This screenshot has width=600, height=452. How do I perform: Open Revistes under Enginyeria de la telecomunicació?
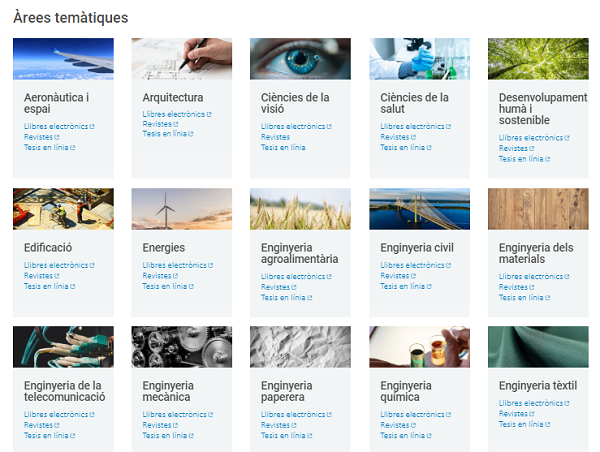(41, 425)
